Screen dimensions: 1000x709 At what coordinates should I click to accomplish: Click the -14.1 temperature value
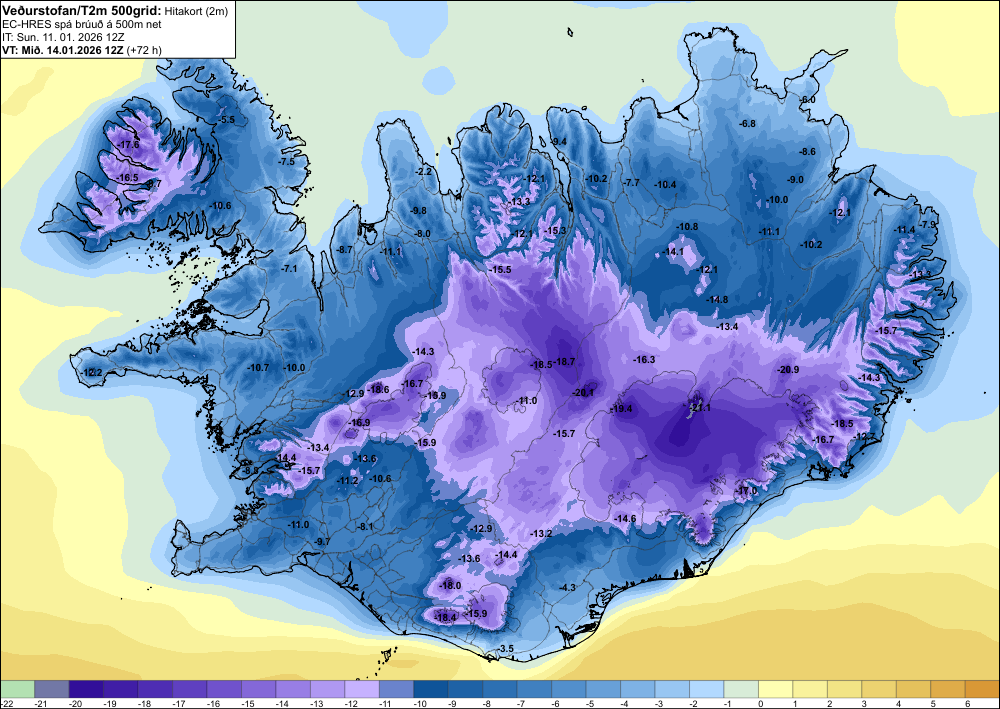(673, 252)
